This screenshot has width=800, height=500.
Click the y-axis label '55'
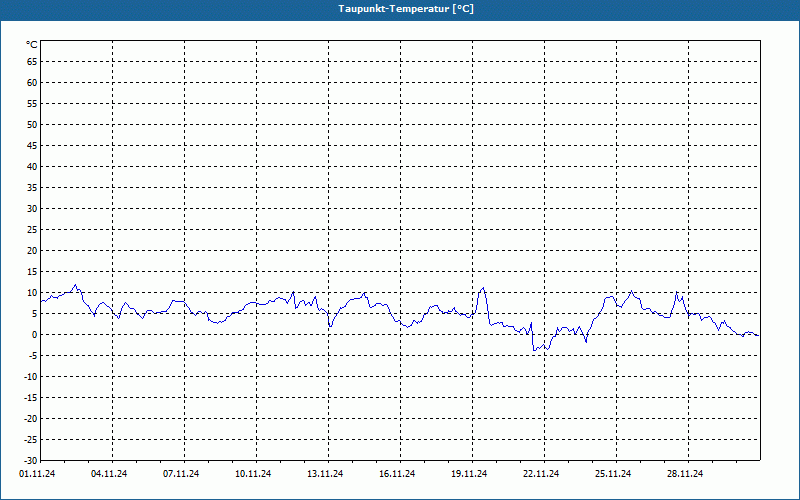coord(32,104)
